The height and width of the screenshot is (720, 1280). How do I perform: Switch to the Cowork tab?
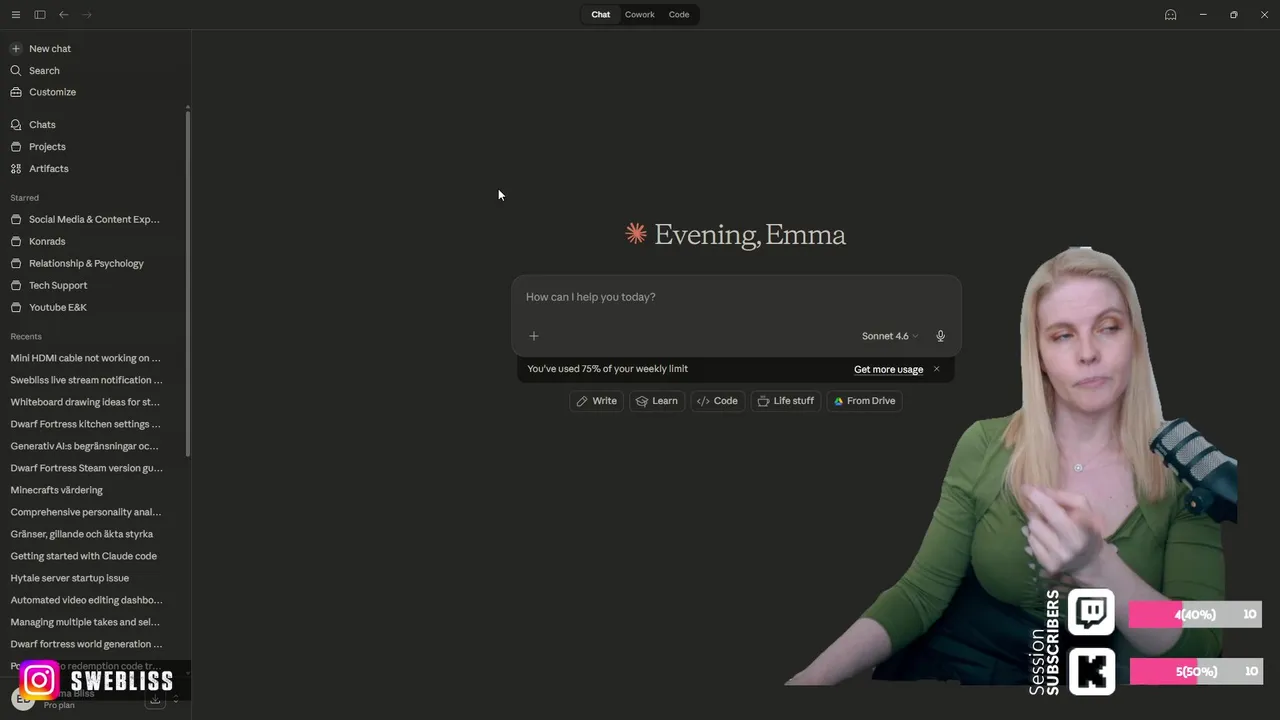pyautogui.click(x=640, y=15)
